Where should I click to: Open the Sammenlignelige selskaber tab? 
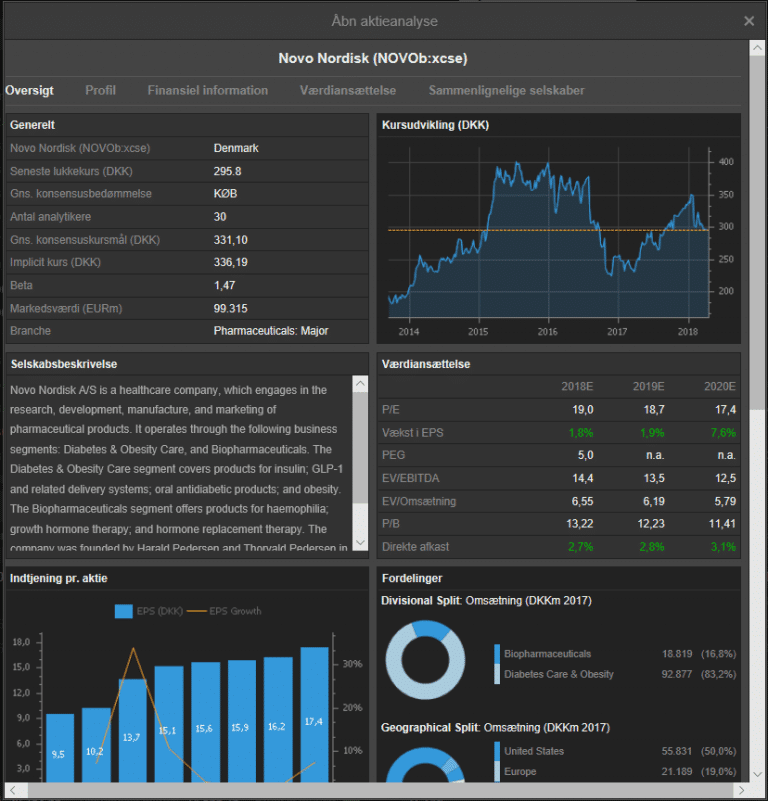point(506,90)
